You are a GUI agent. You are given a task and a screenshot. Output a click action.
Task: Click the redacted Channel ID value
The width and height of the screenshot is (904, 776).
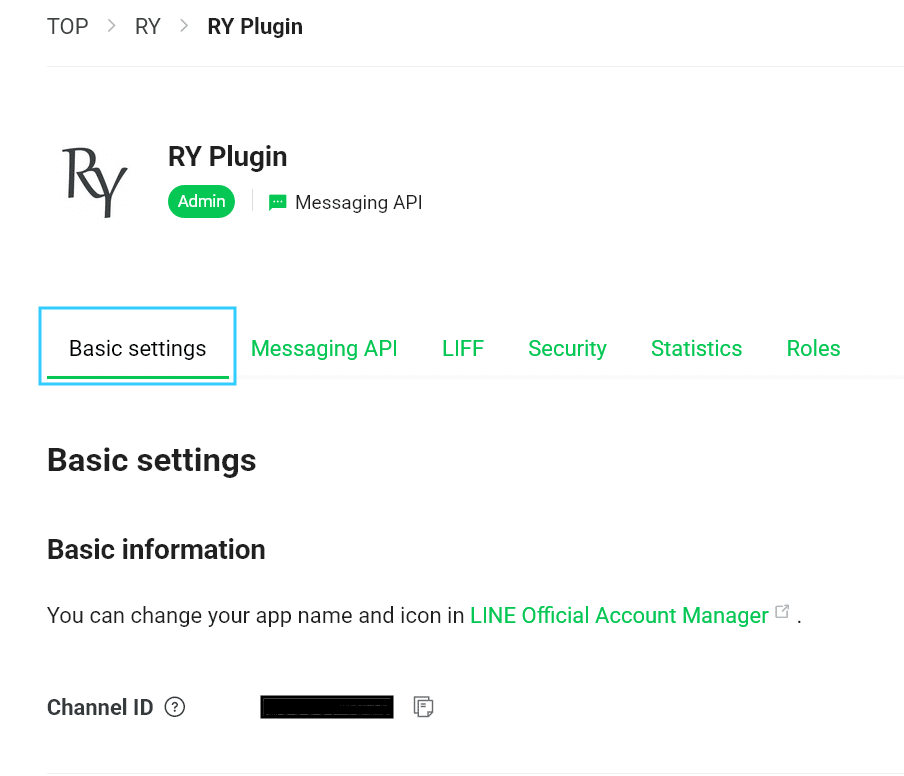click(327, 707)
